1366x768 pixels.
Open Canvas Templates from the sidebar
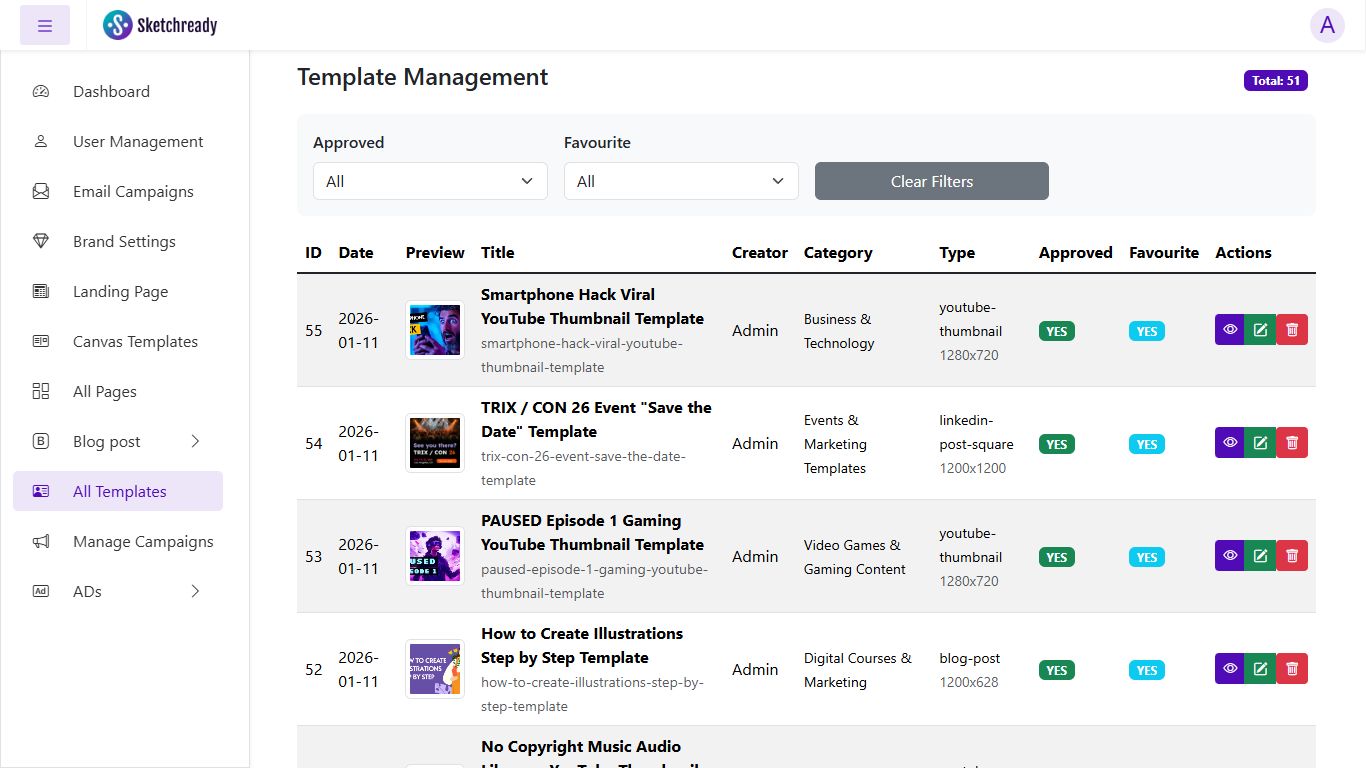coord(135,342)
